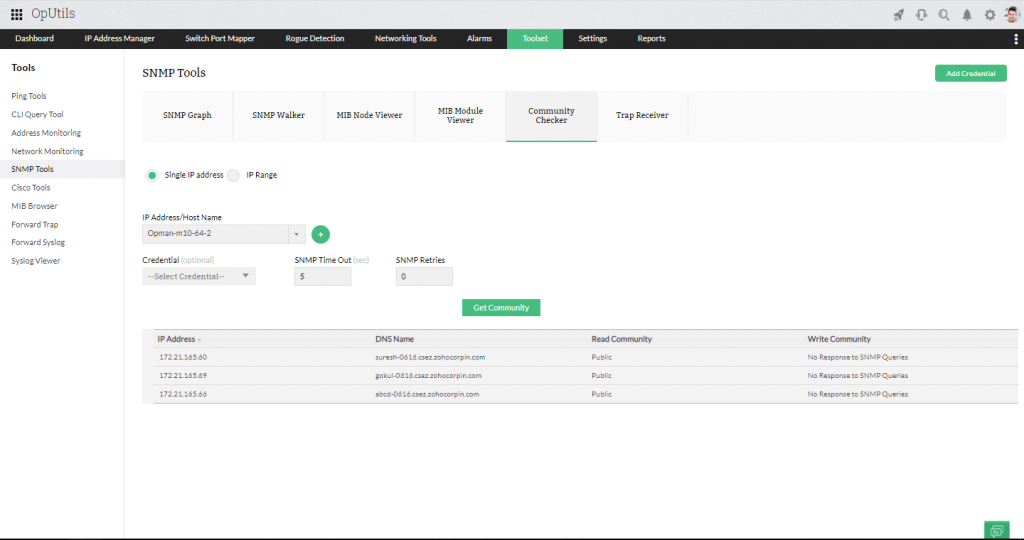1024x540 pixels.
Task: Open the notifications bell icon
Action: coord(967,15)
